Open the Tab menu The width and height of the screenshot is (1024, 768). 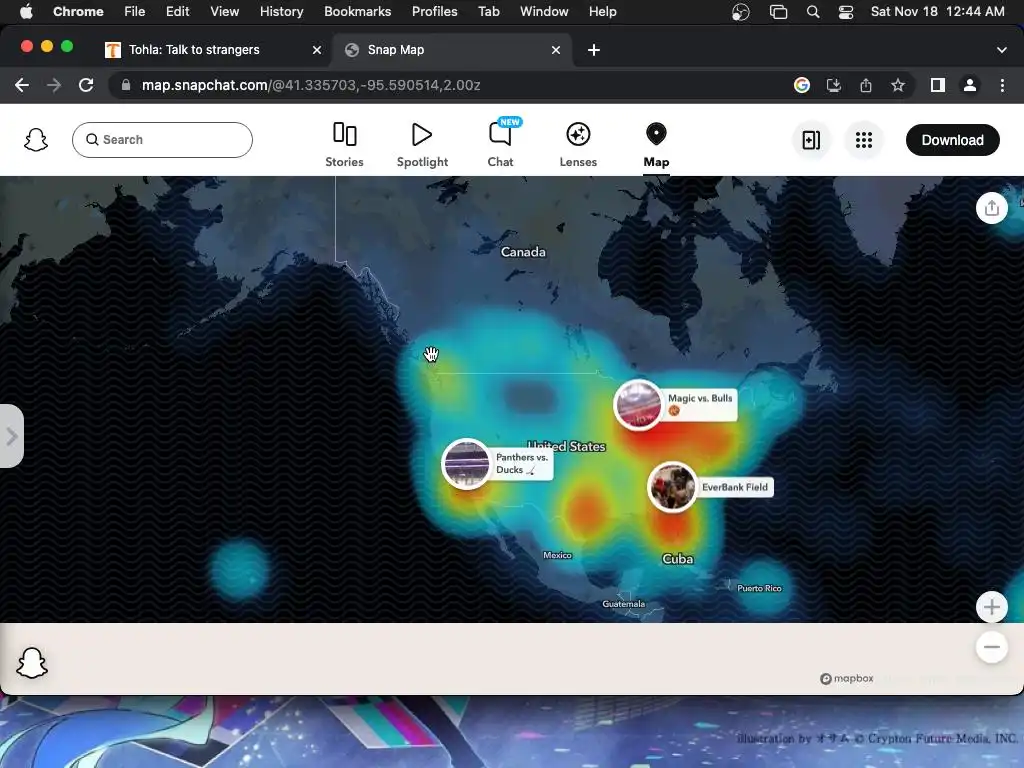click(x=488, y=11)
